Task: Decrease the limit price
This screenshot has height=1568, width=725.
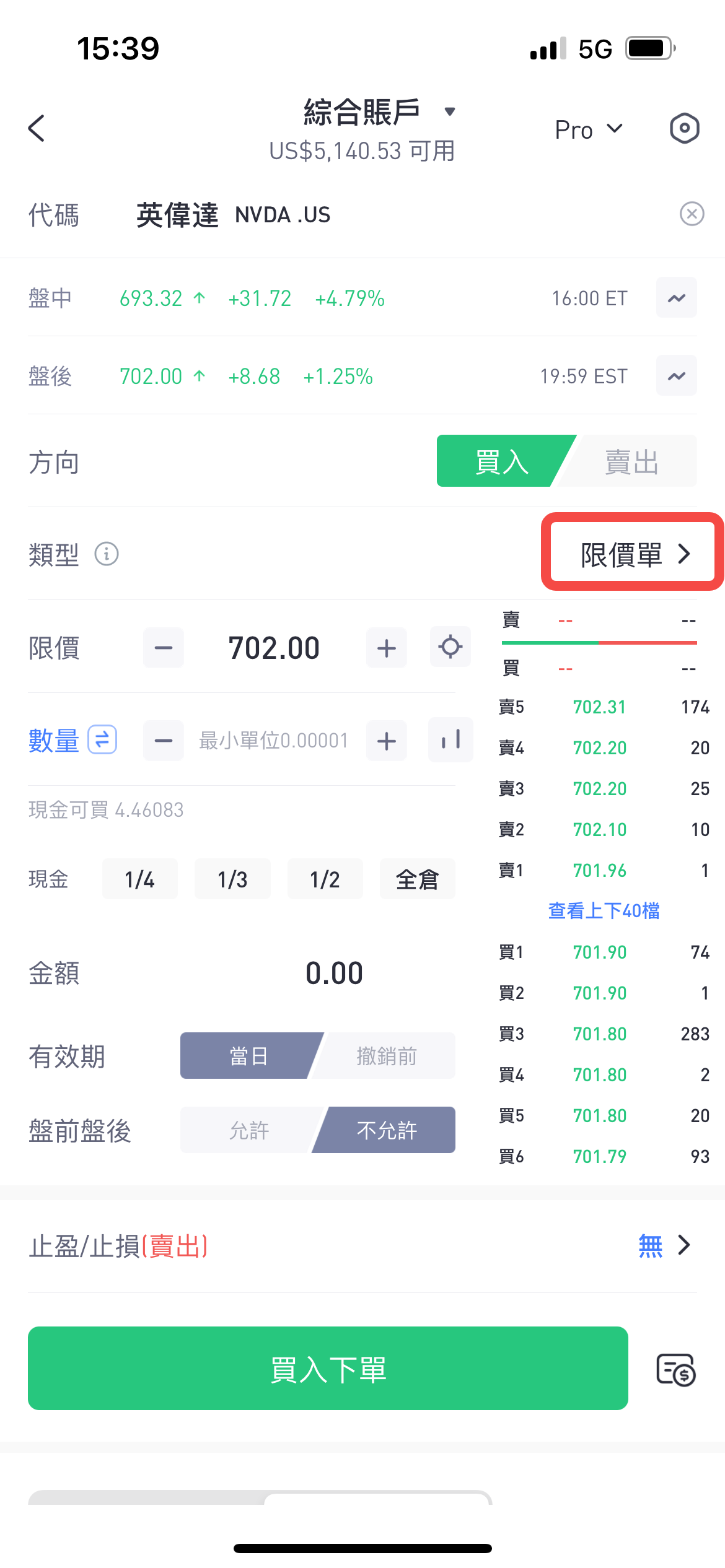Action: point(164,648)
